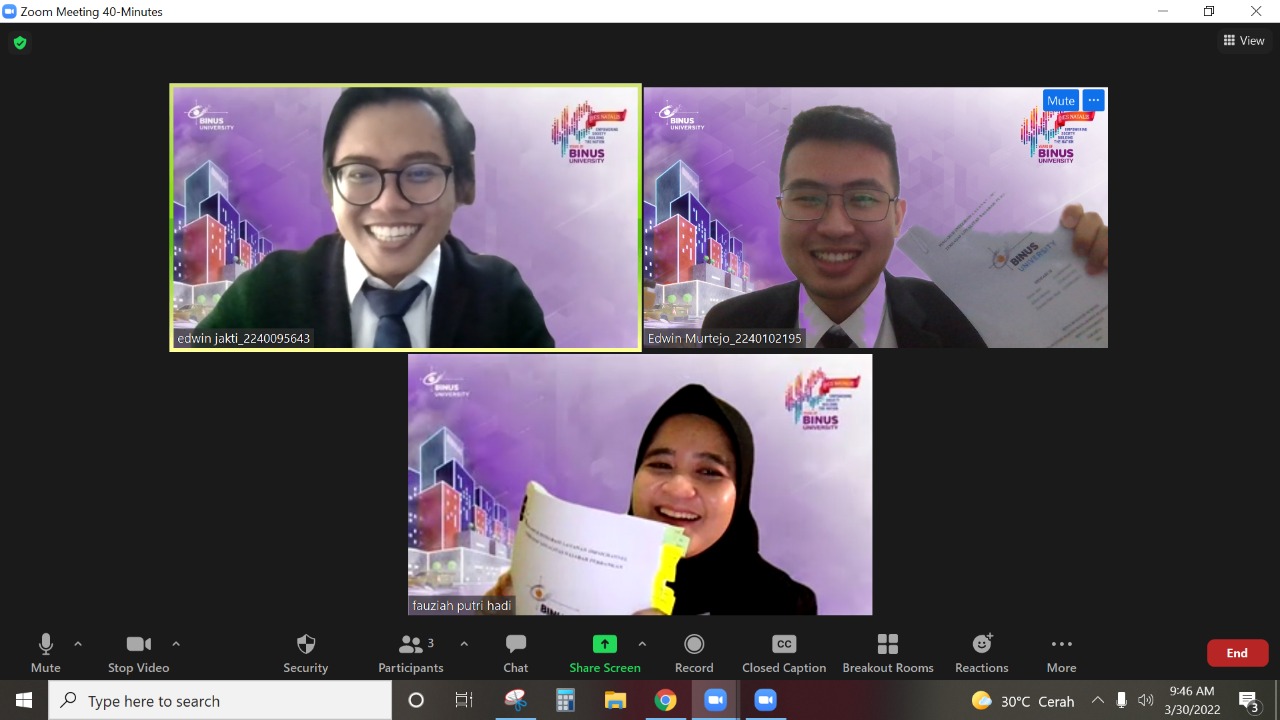This screenshot has width=1280, height=720.
Task: Expand video options arrow beside Stop Video
Action: coord(176,644)
